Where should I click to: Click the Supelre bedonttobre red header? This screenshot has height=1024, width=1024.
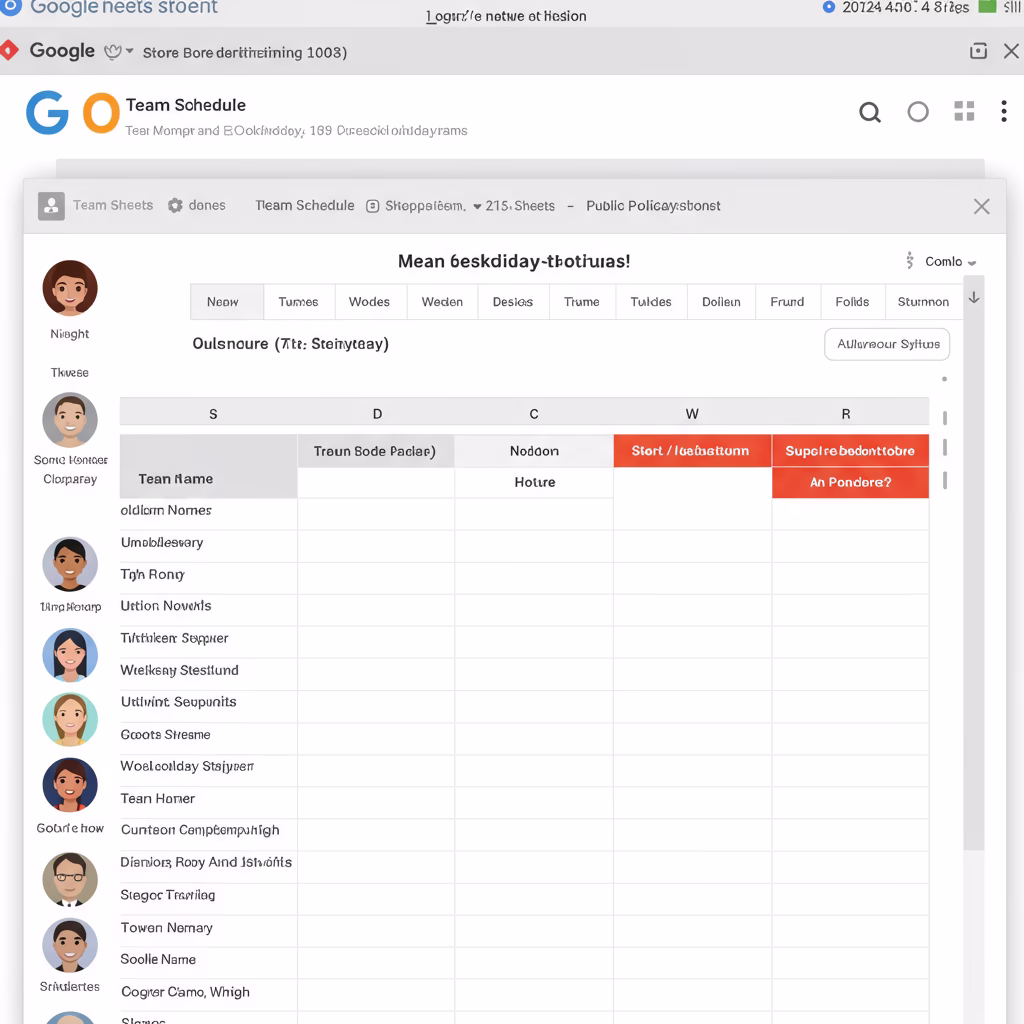pyautogui.click(x=850, y=451)
